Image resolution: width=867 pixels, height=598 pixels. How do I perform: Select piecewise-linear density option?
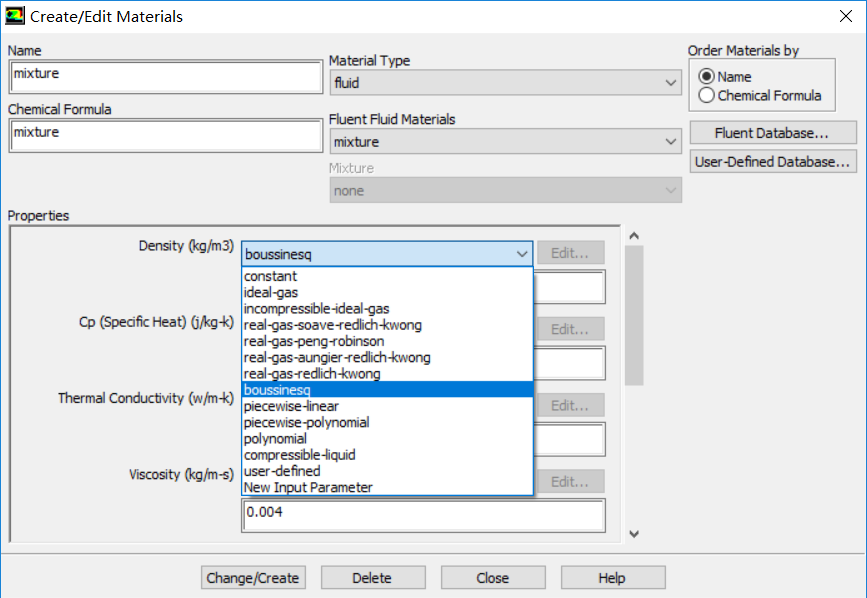[x=291, y=406]
